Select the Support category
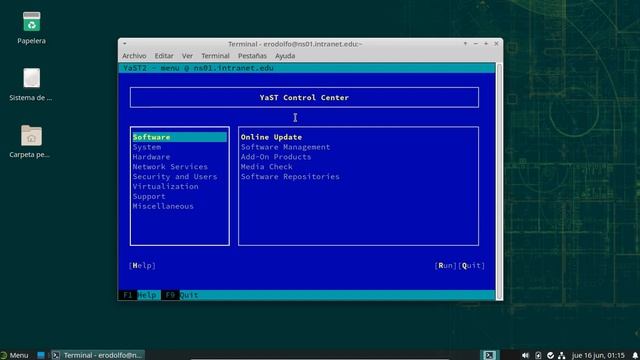The width and height of the screenshot is (640, 360). pos(149,196)
